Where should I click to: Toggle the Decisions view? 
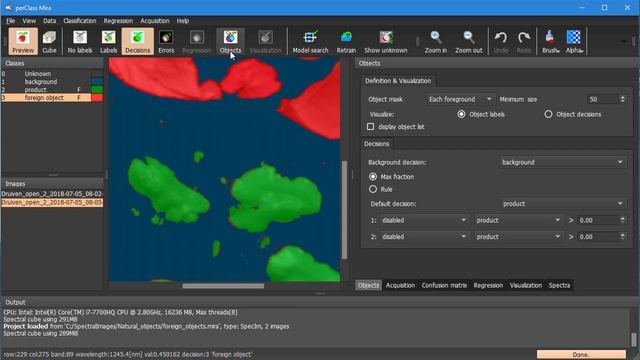[x=138, y=41]
